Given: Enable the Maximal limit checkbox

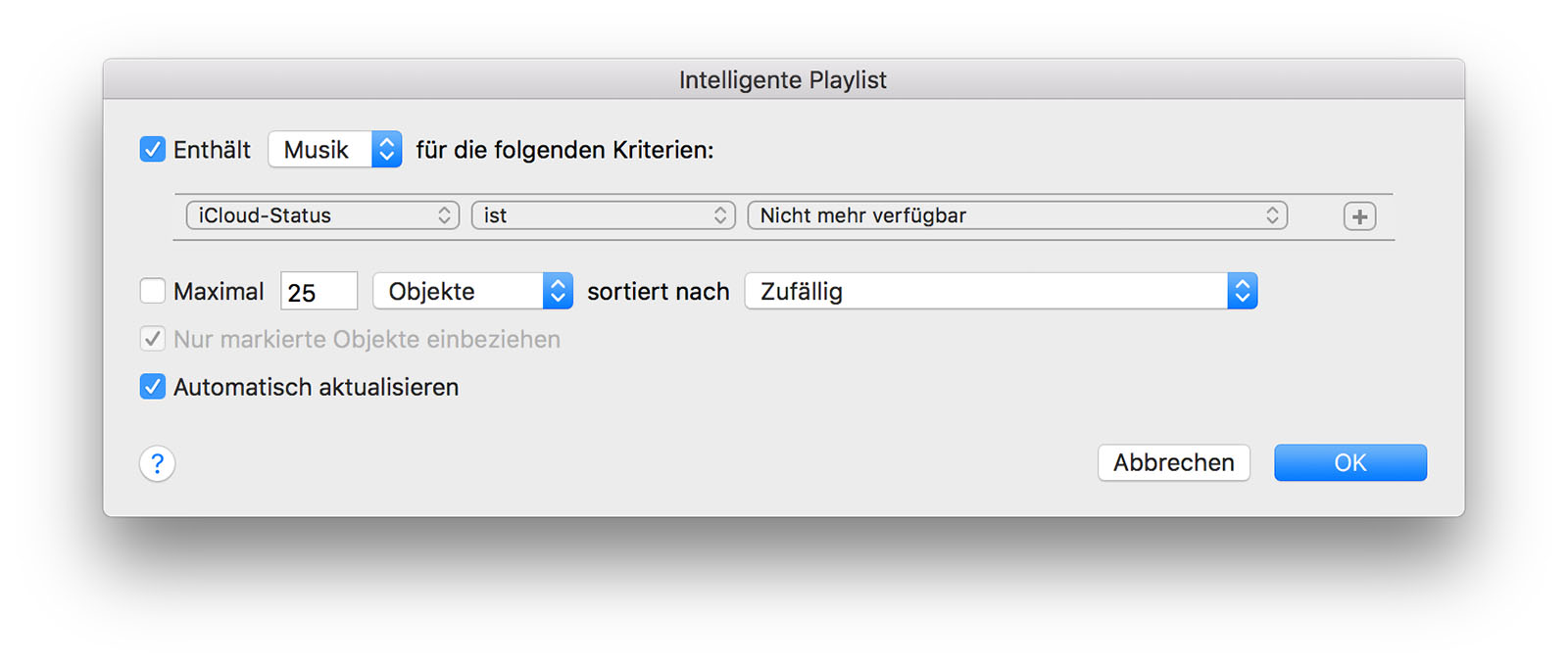Looking at the screenshot, I should click(152, 291).
